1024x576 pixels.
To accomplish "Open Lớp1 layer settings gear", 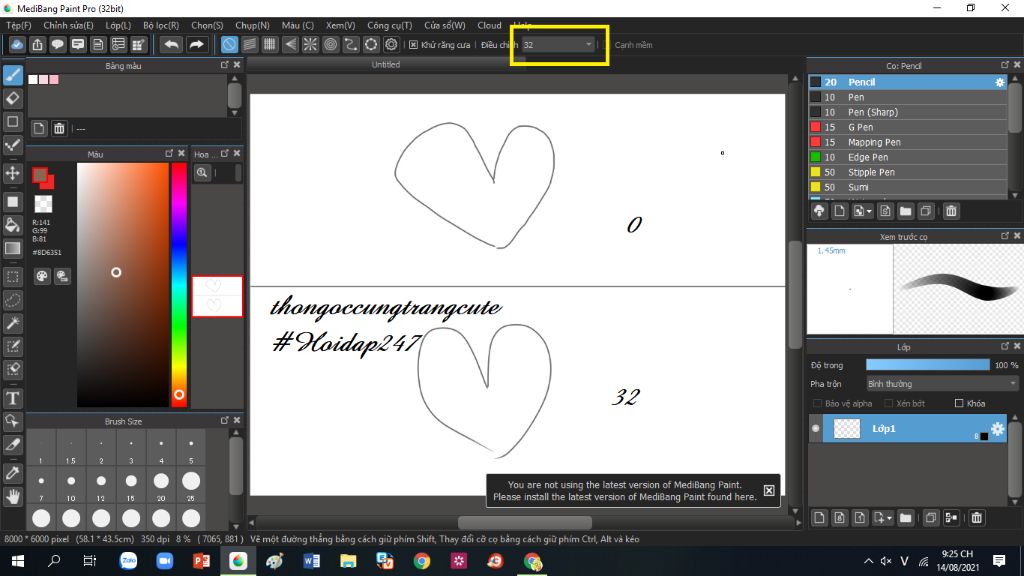I will click(x=997, y=428).
